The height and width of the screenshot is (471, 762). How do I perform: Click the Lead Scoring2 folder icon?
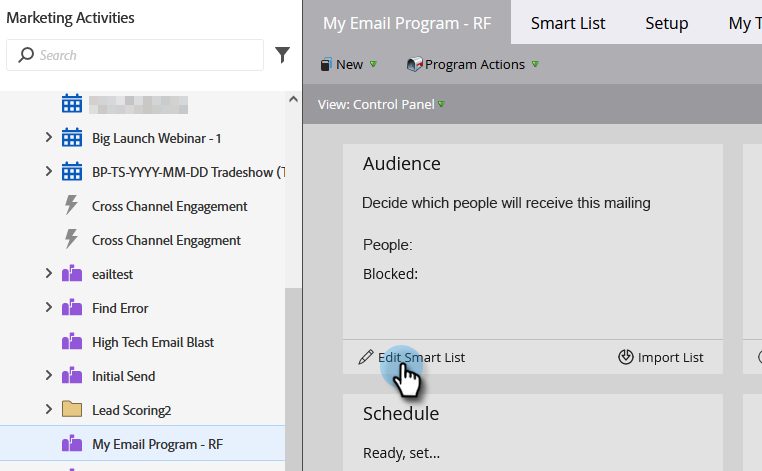click(x=71, y=410)
